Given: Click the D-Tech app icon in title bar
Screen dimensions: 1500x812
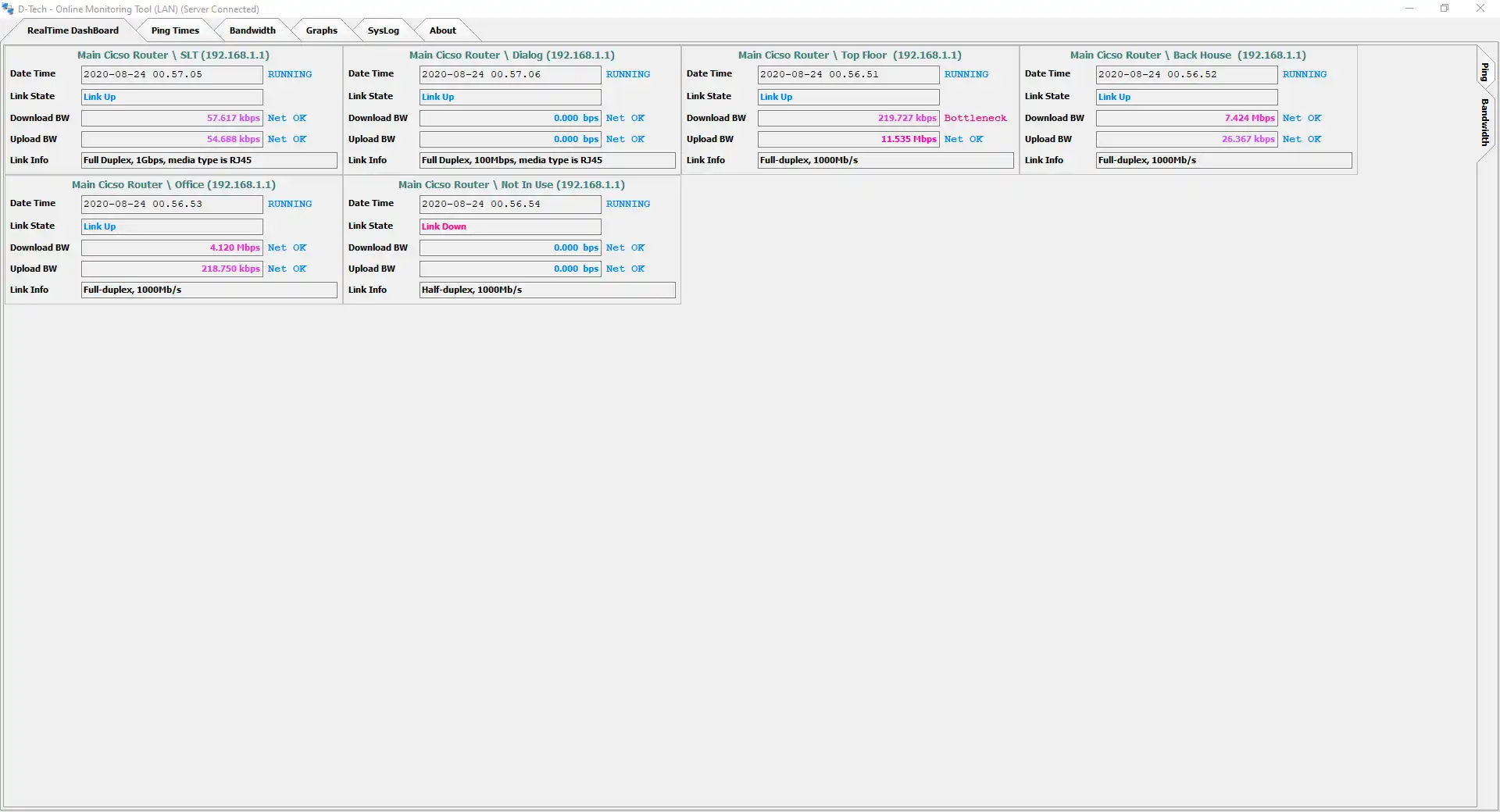Looking at the screenshot, I should [x=8, y=9].
